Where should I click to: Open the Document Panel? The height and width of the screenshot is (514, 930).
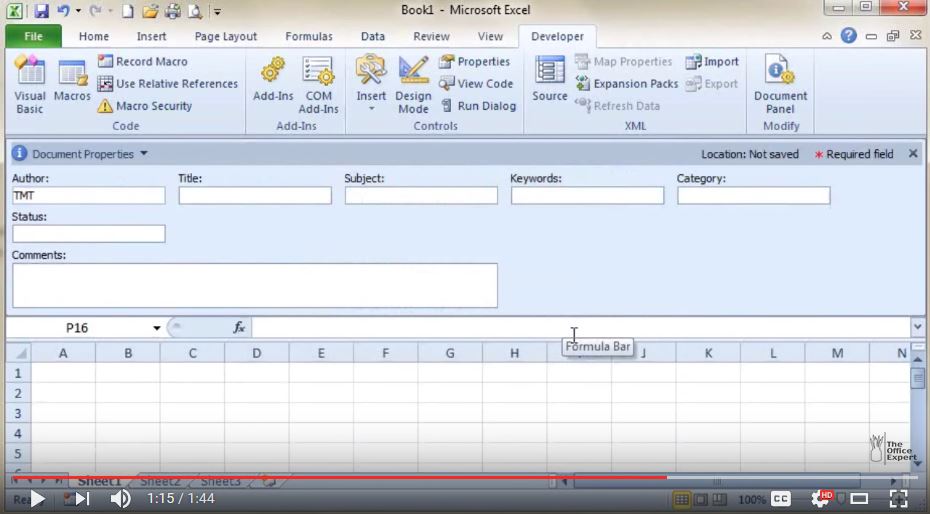click(780, 84)
